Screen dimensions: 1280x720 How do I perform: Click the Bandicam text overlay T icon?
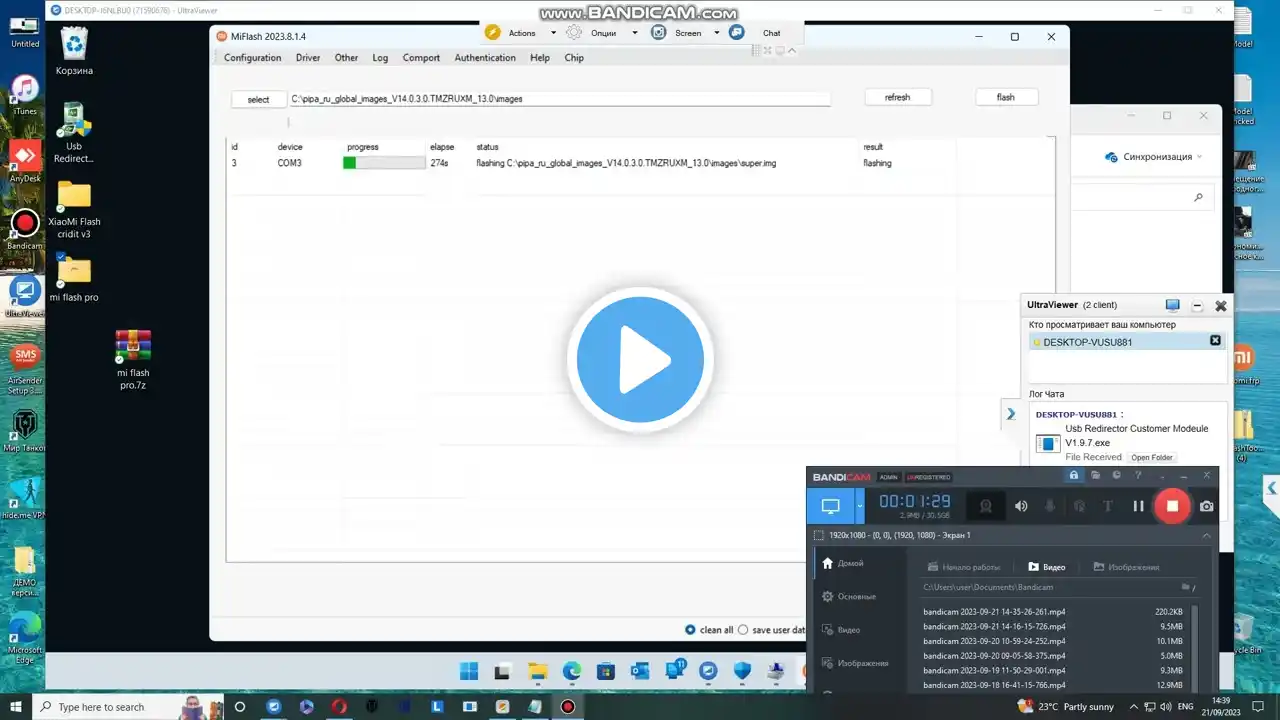pos(1108,506)
